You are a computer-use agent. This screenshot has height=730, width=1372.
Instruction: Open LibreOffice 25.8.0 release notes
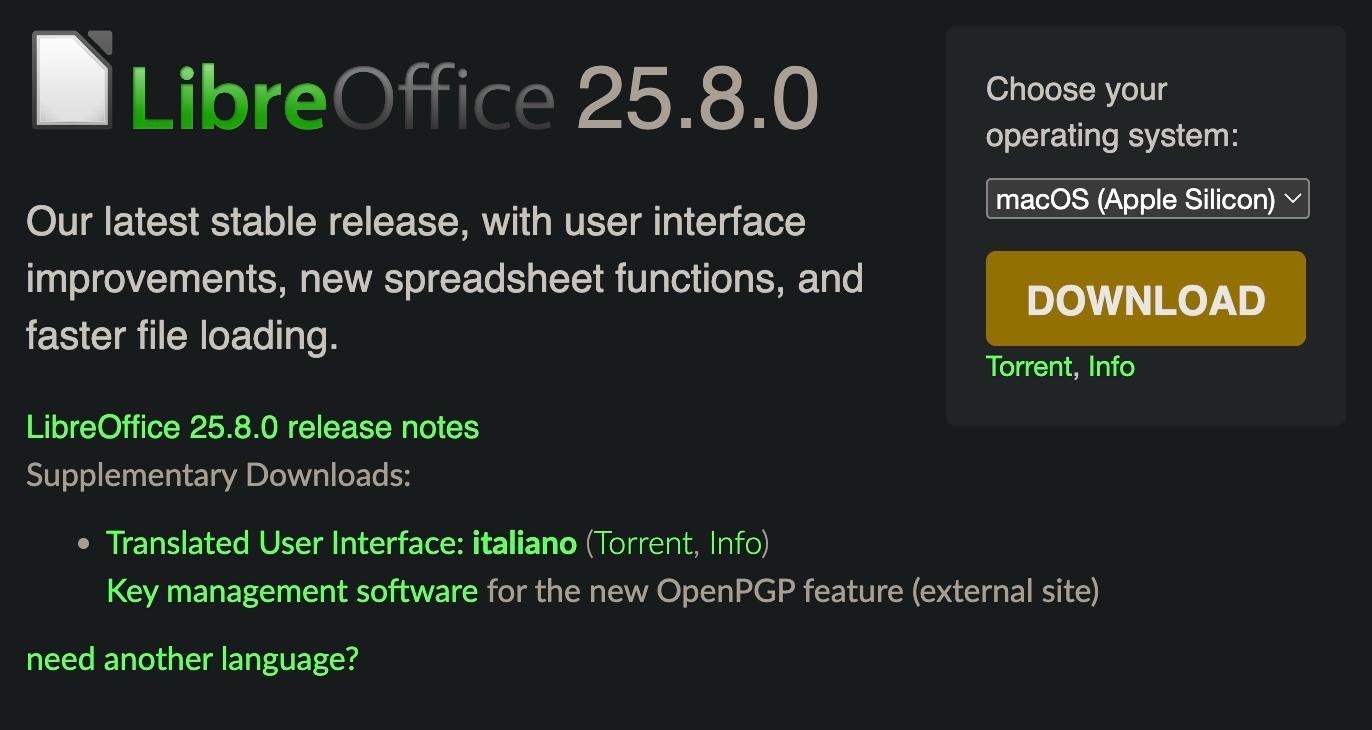(252, 427)
